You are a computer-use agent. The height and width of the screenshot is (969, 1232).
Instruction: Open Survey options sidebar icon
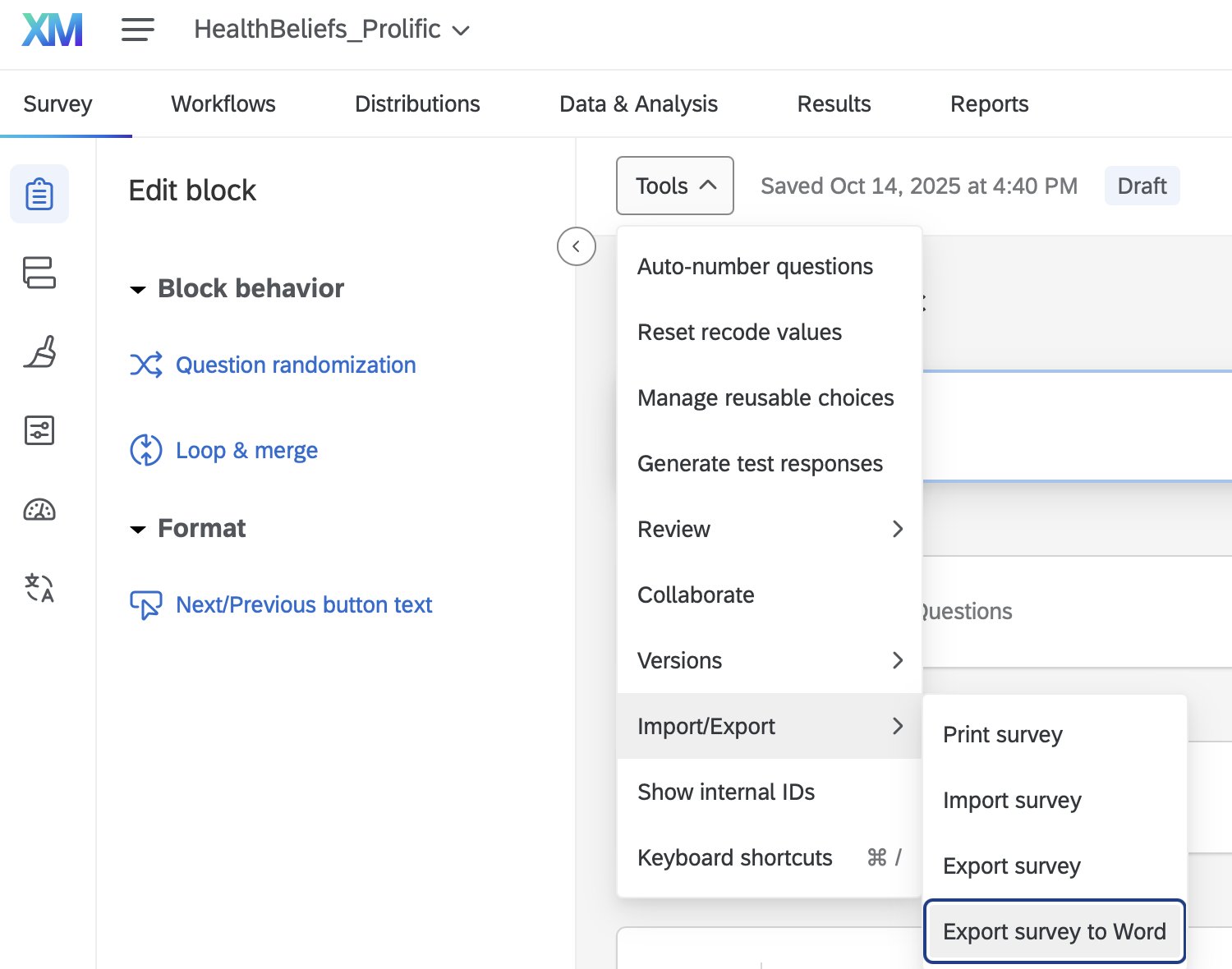coord(39,430)
